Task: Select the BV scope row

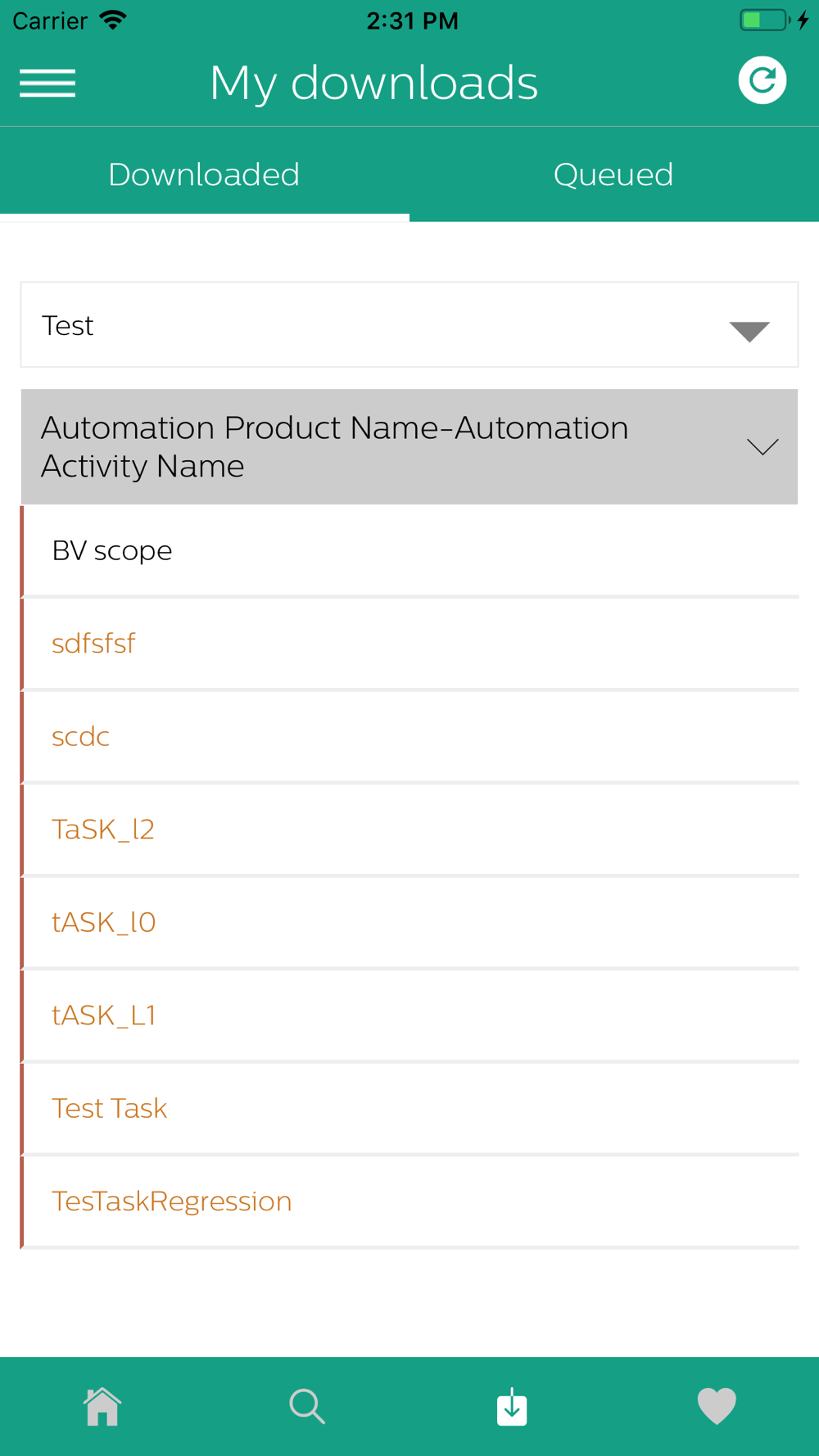Action: coord(410,551)
